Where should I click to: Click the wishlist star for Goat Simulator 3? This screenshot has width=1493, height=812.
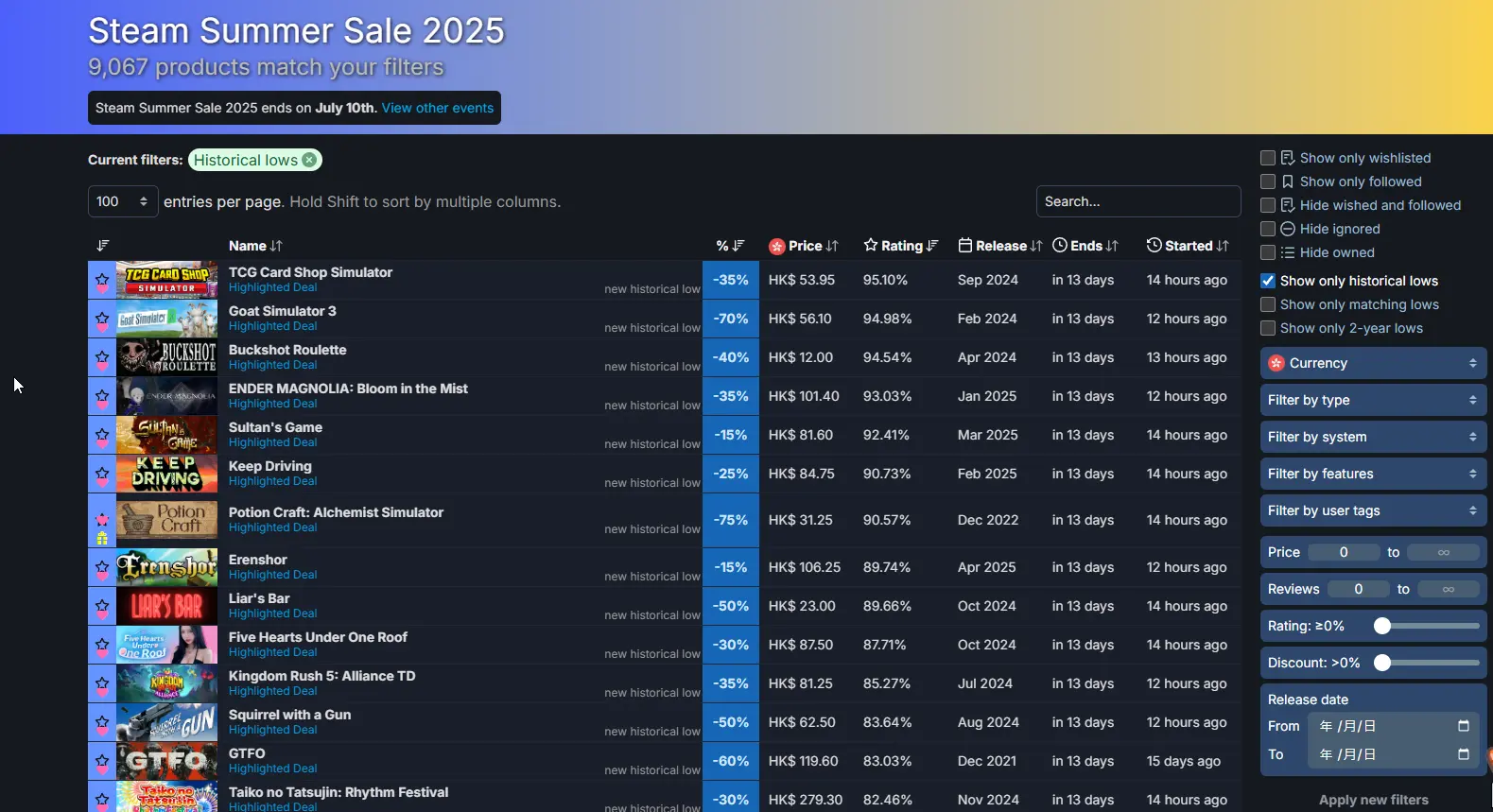click(x=102, y=319)
